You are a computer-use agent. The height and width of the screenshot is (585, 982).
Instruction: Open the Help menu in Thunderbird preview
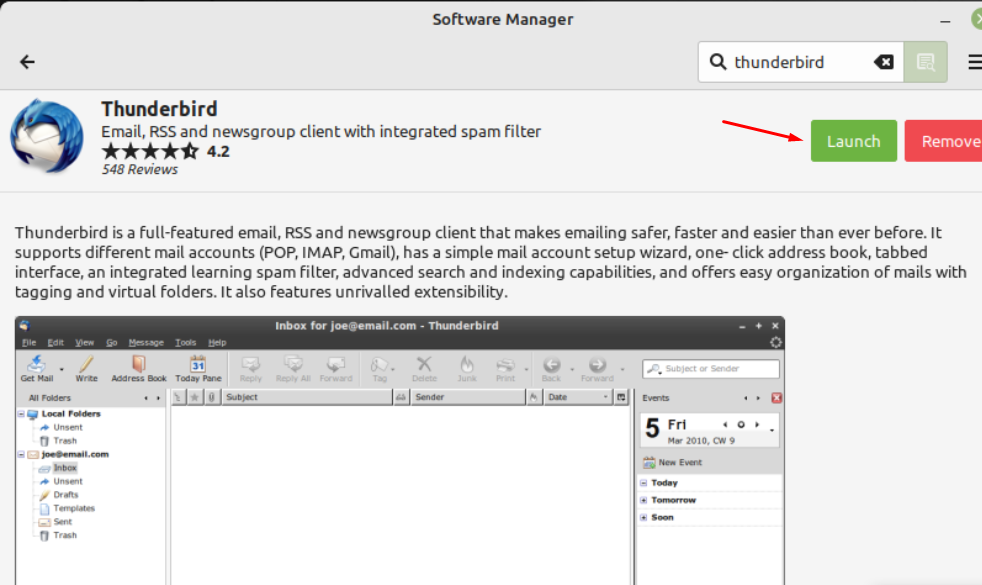click(217, 343)
